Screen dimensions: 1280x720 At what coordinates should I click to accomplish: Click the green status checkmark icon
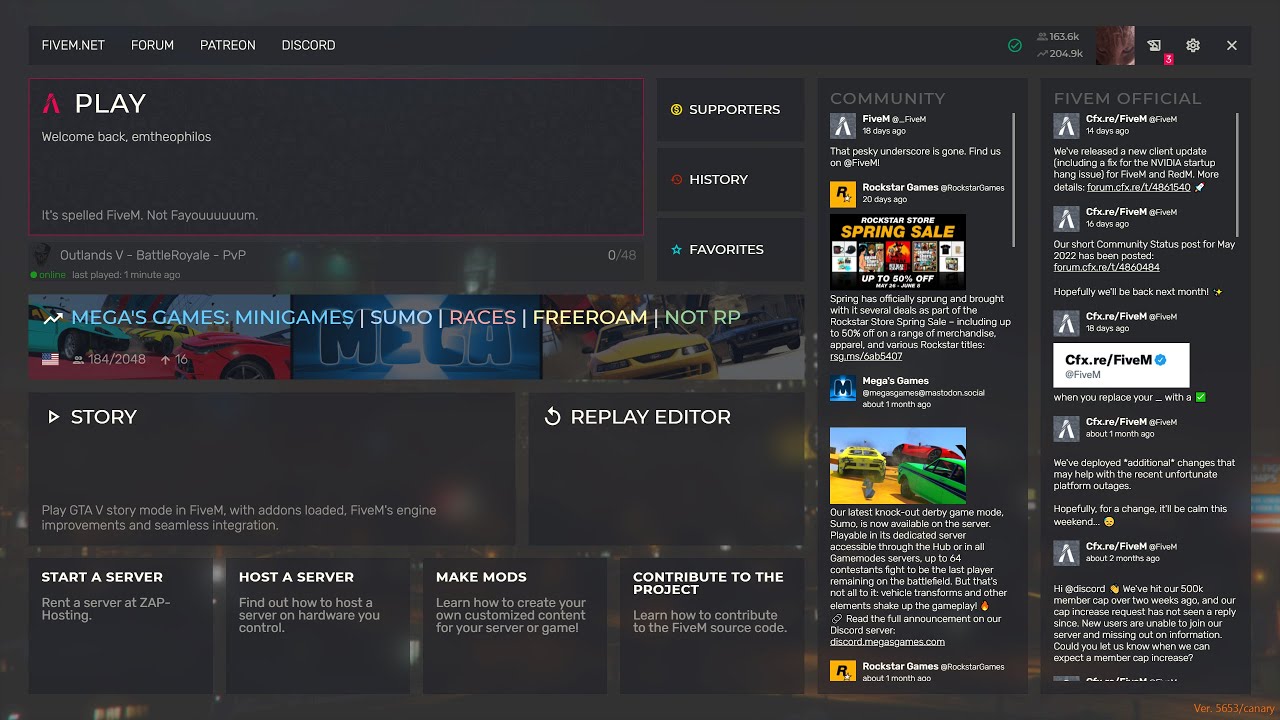(x=1015, y=45)
